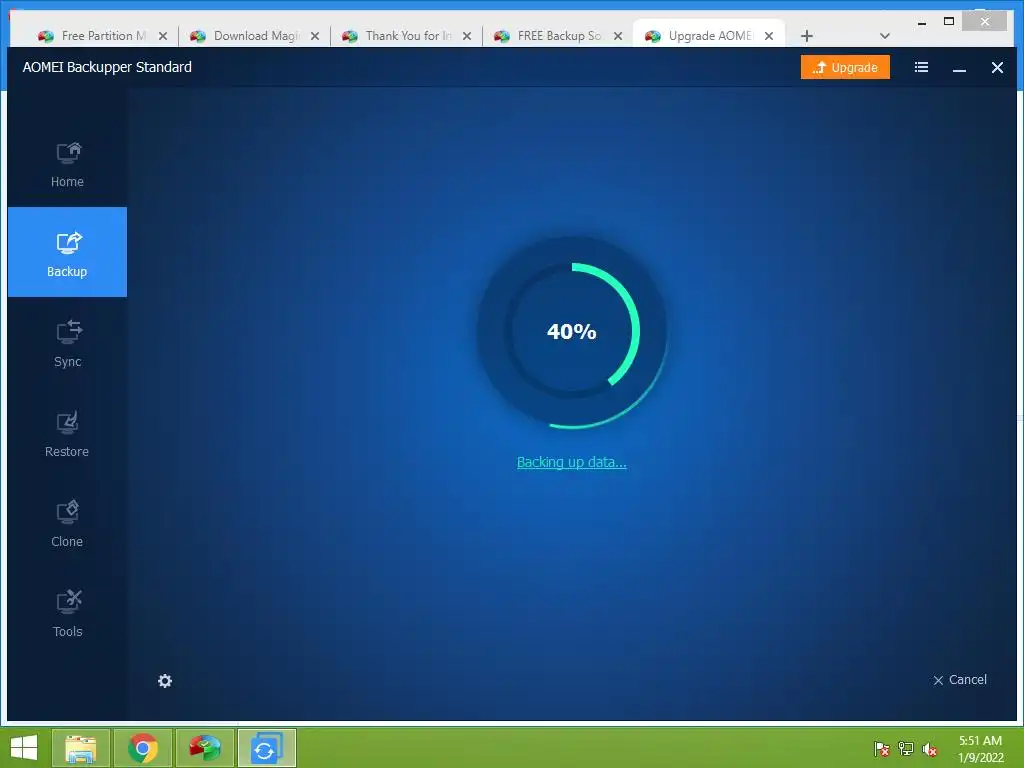Viewport: 1024px width, 768px height.
Task: Open the AOMEI hamburger menu icon
Action: click(921, 67)
